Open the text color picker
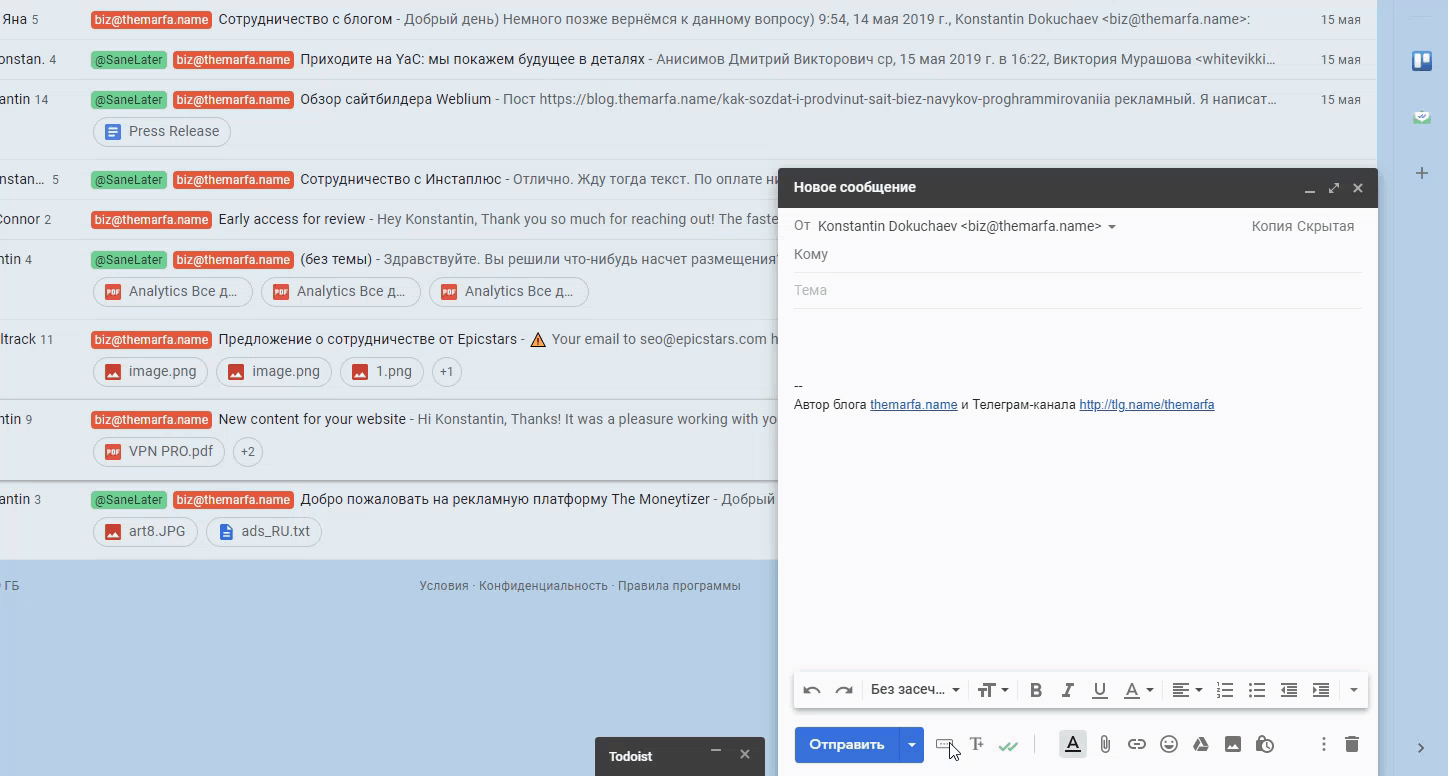The width and height of the screenshot is (1448, 776). pos(1138,690)
